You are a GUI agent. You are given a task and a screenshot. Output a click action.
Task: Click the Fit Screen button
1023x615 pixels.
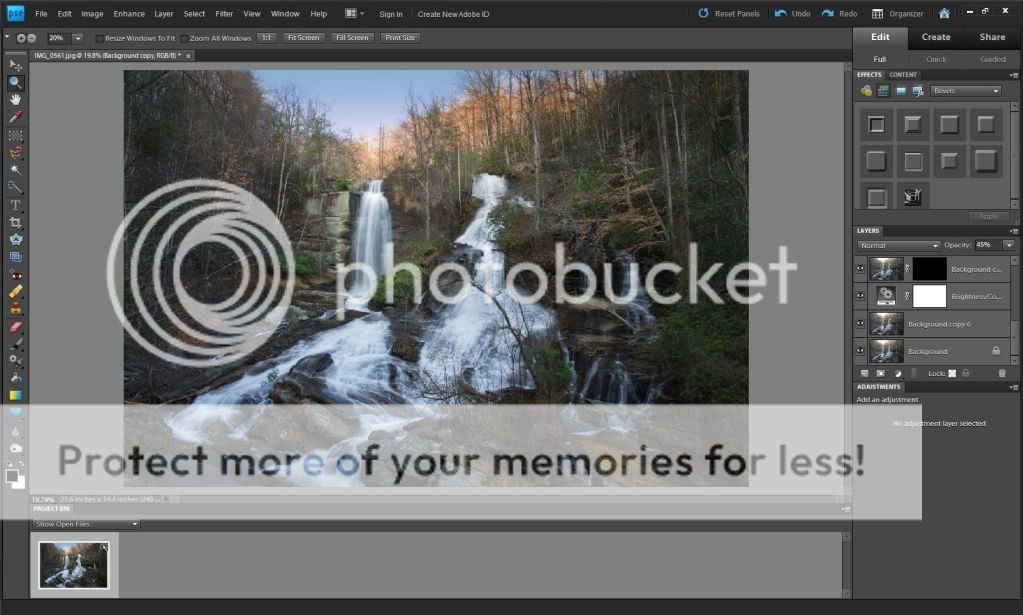coord(302,38)
